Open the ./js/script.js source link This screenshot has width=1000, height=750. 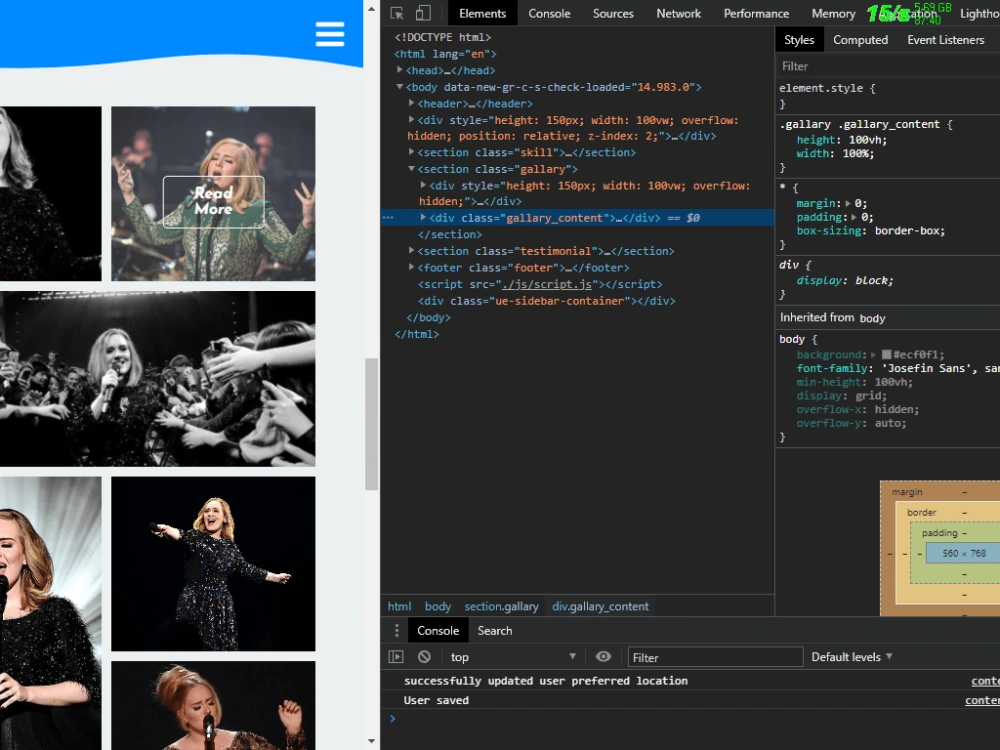coord(547,284)
